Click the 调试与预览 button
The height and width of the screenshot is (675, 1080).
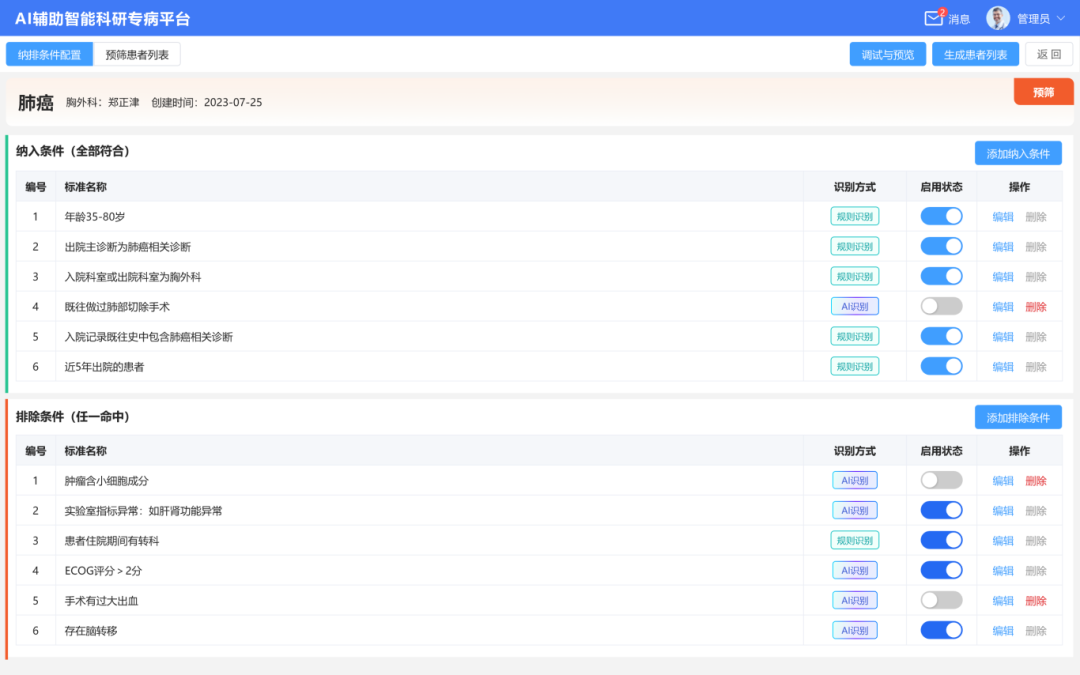click(888, 55)
